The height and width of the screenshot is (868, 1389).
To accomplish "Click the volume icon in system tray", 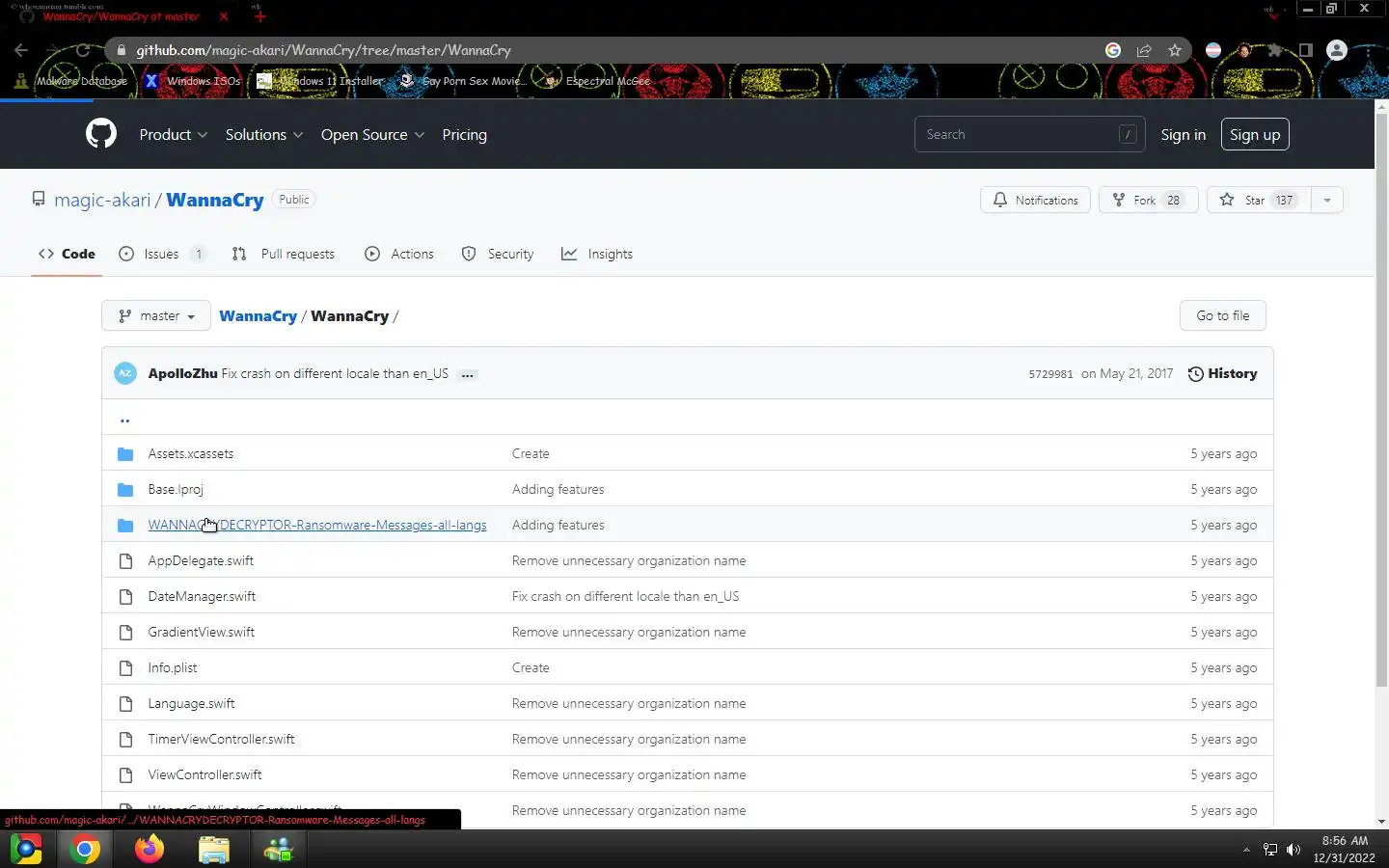I will tap(1294, 850).
